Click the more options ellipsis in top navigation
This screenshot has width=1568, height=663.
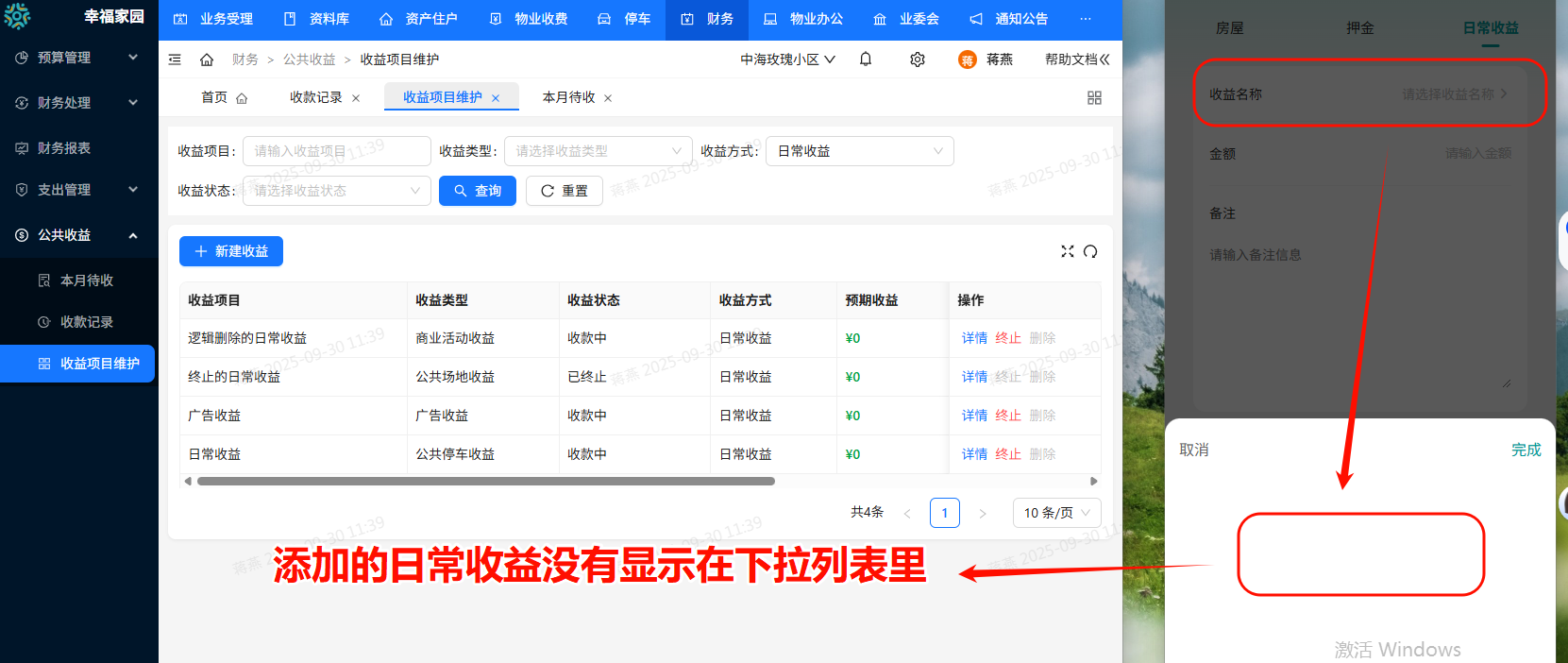point(1086,19)
